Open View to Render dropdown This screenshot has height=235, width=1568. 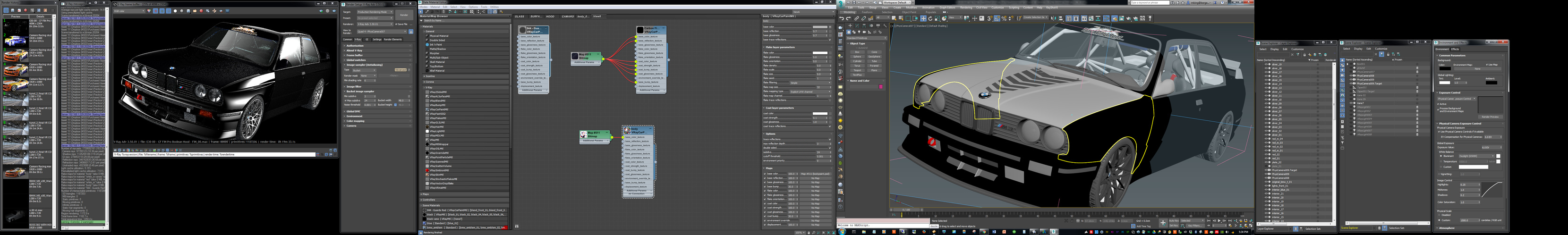click(382, 32)
